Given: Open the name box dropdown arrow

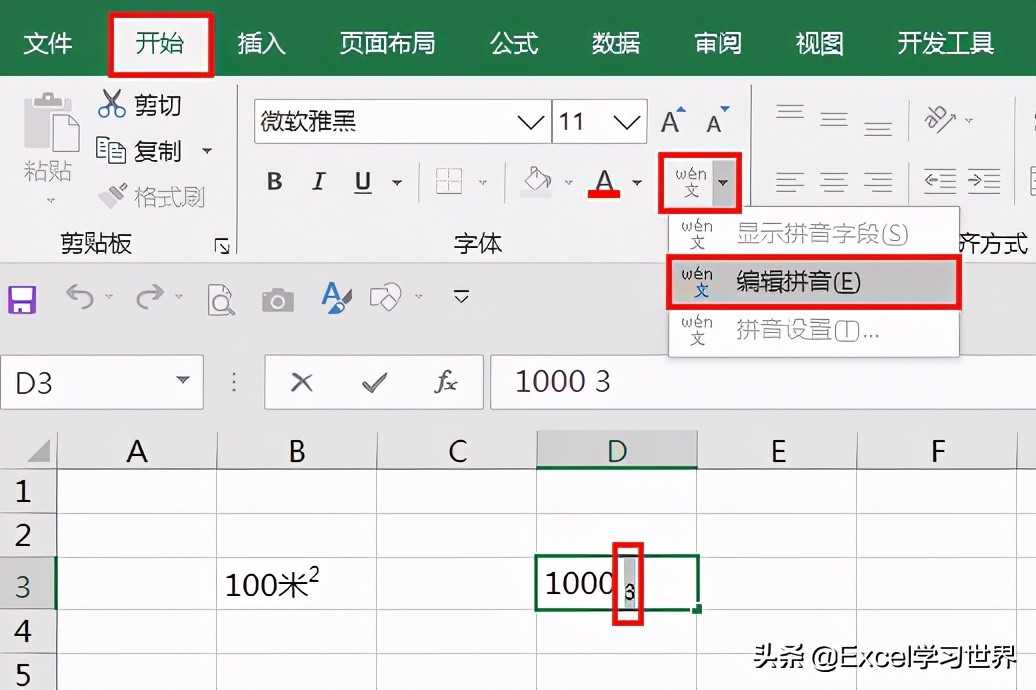Looking at the screenshot, I should (183, 380).
